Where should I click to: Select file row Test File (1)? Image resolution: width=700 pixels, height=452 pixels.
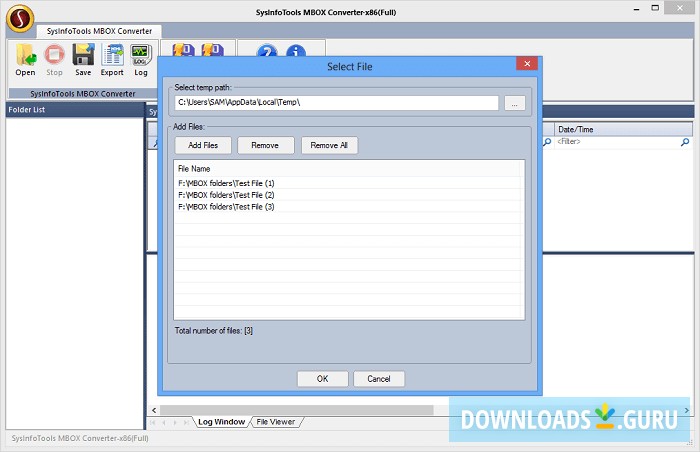349,183
